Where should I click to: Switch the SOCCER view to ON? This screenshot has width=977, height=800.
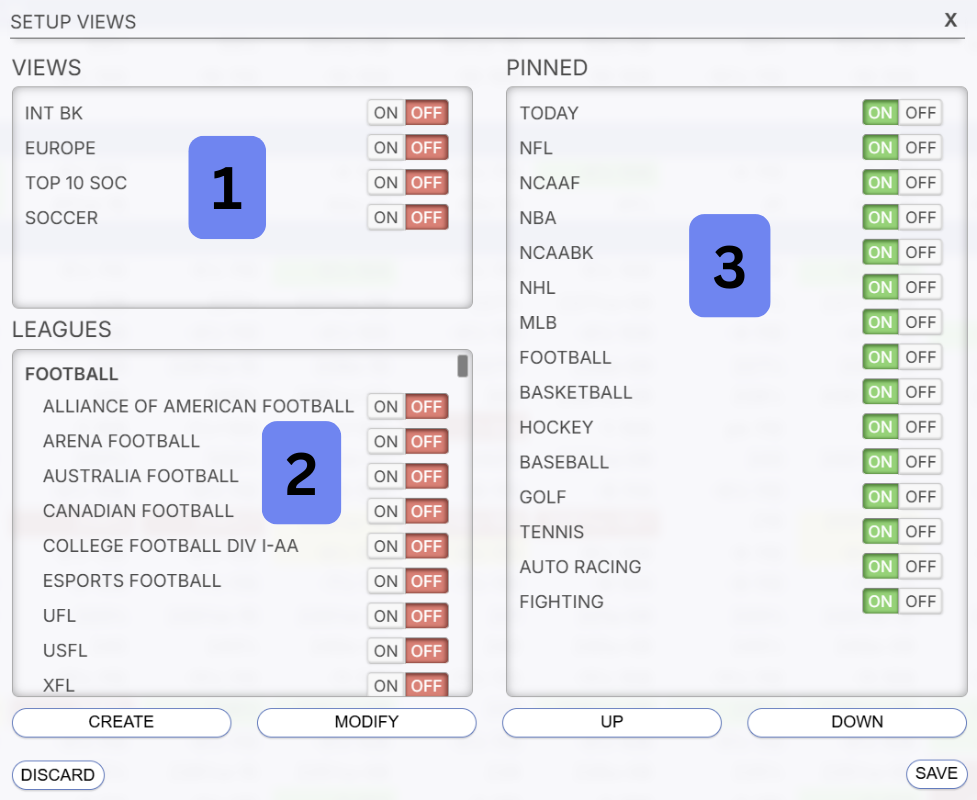(386, 218)
